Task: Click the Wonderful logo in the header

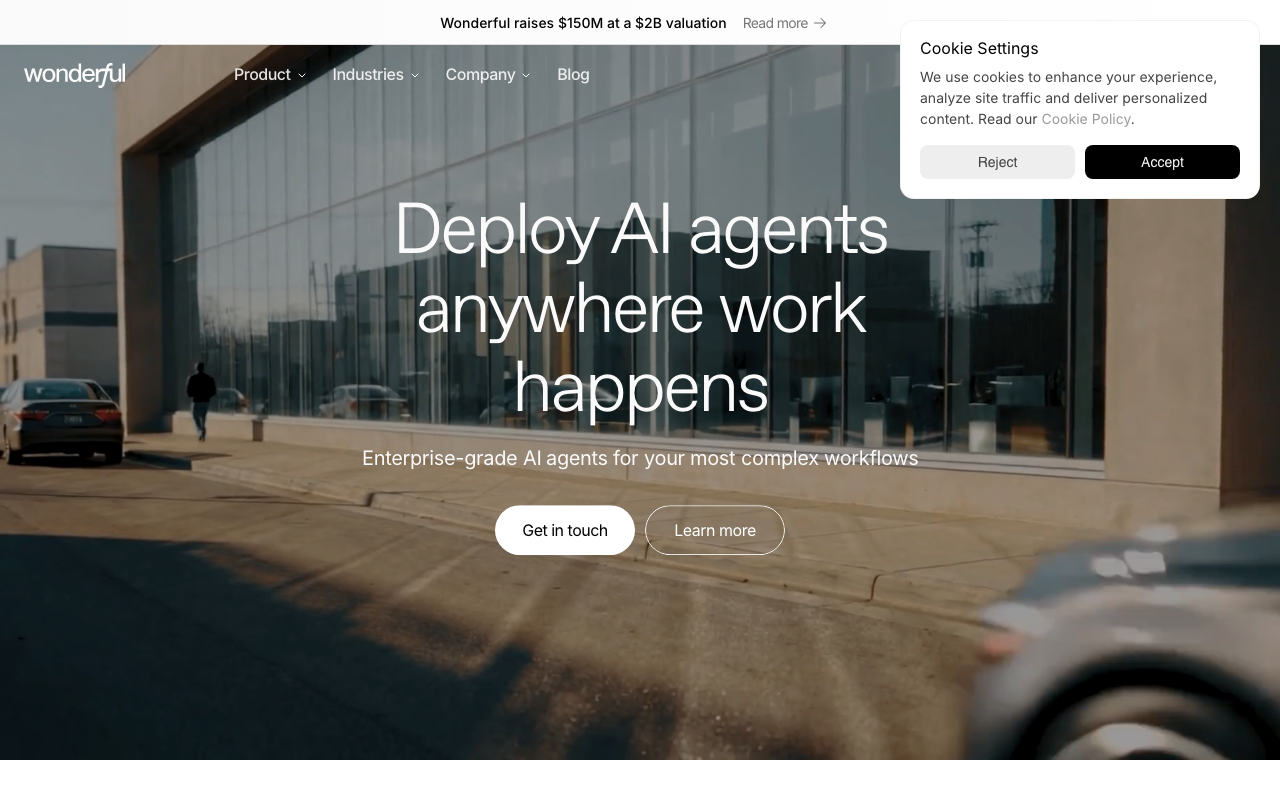Action: pyautogui.click(x=75, y=75)
